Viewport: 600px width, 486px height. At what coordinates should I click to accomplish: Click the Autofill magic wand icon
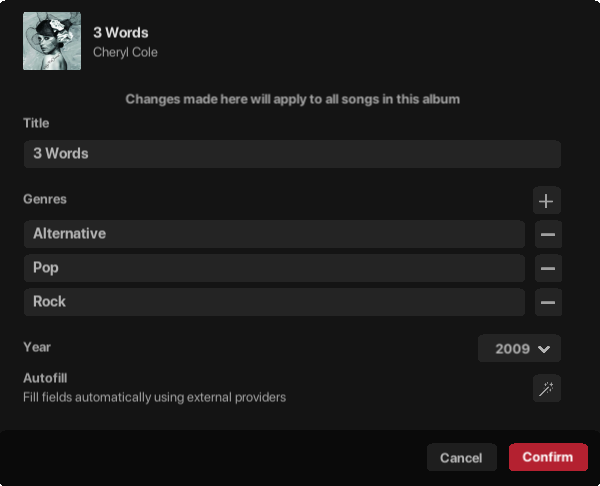click(546, 389)
